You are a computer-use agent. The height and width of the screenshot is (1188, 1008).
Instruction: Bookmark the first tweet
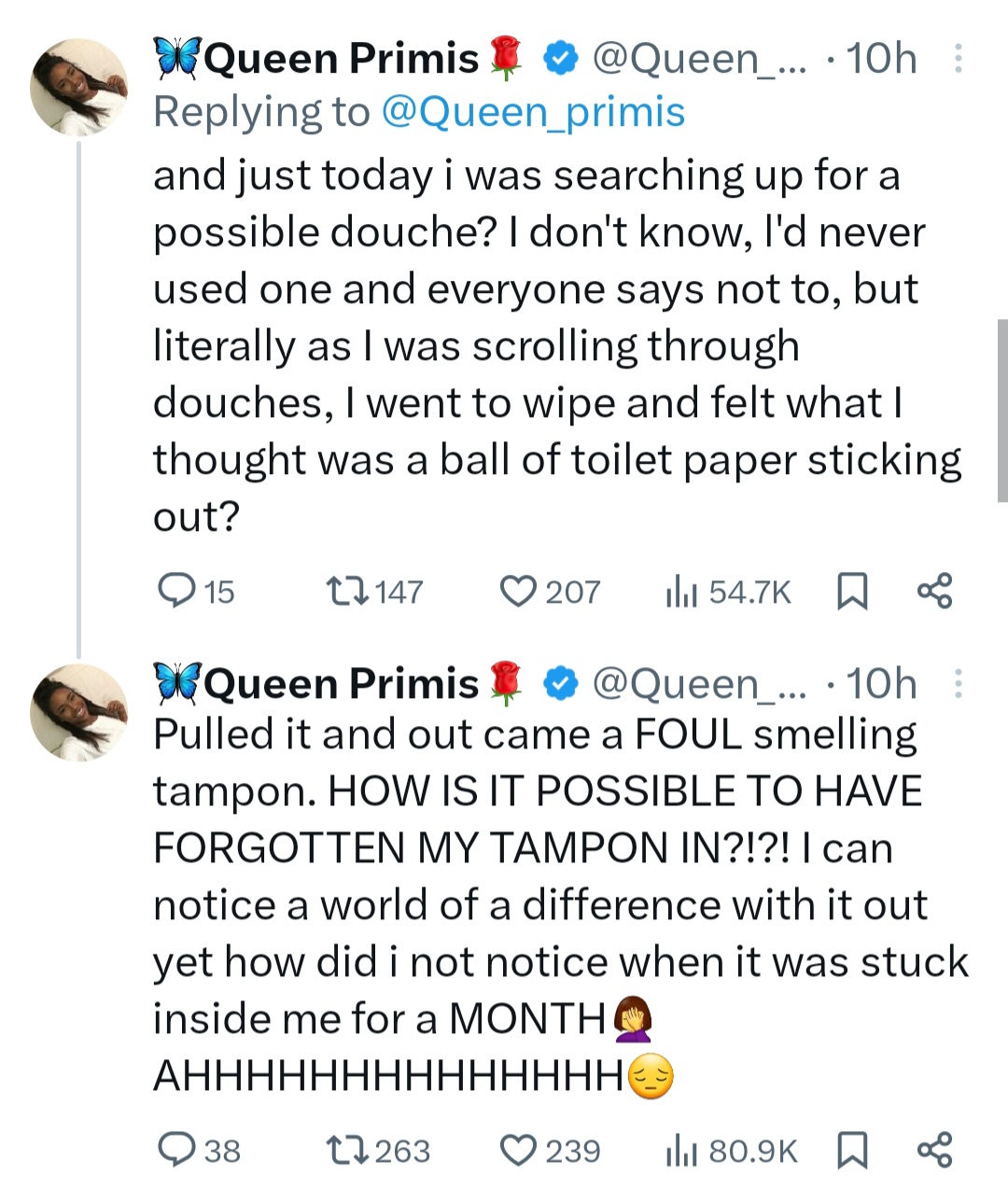click(x=851, y=592)
